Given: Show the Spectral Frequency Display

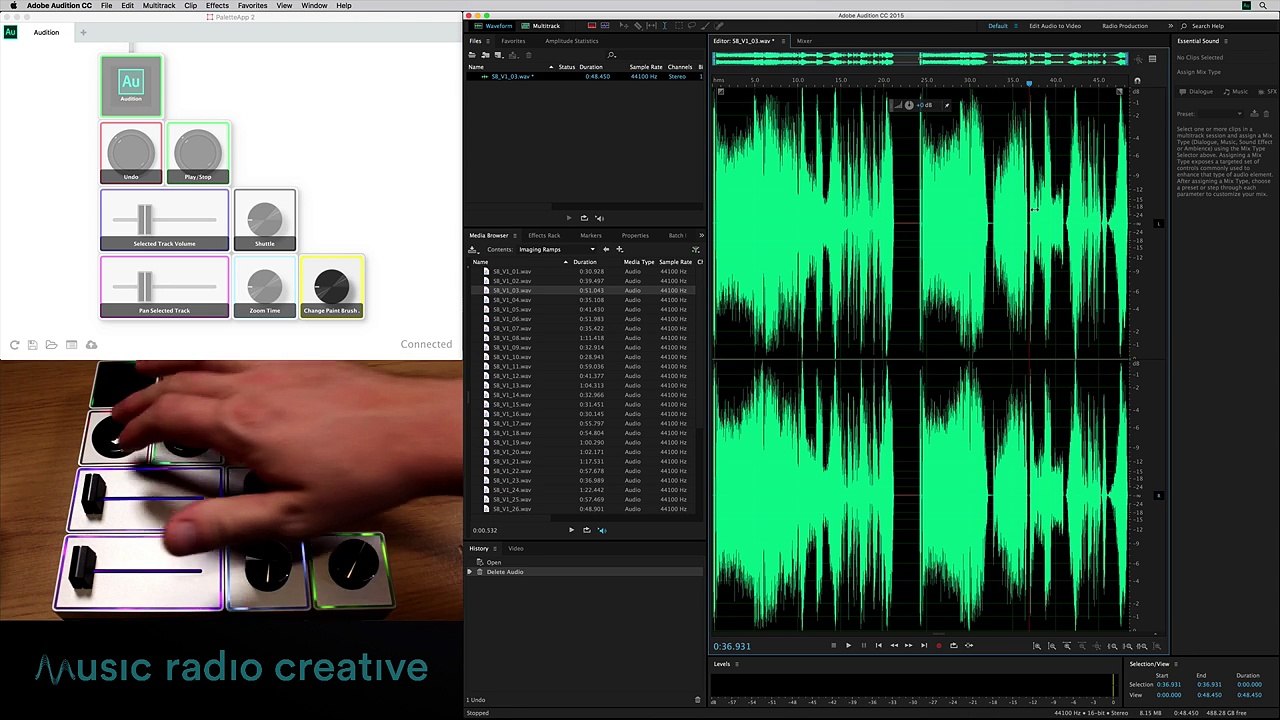Looking at the screenshot, I should [592, 26].
